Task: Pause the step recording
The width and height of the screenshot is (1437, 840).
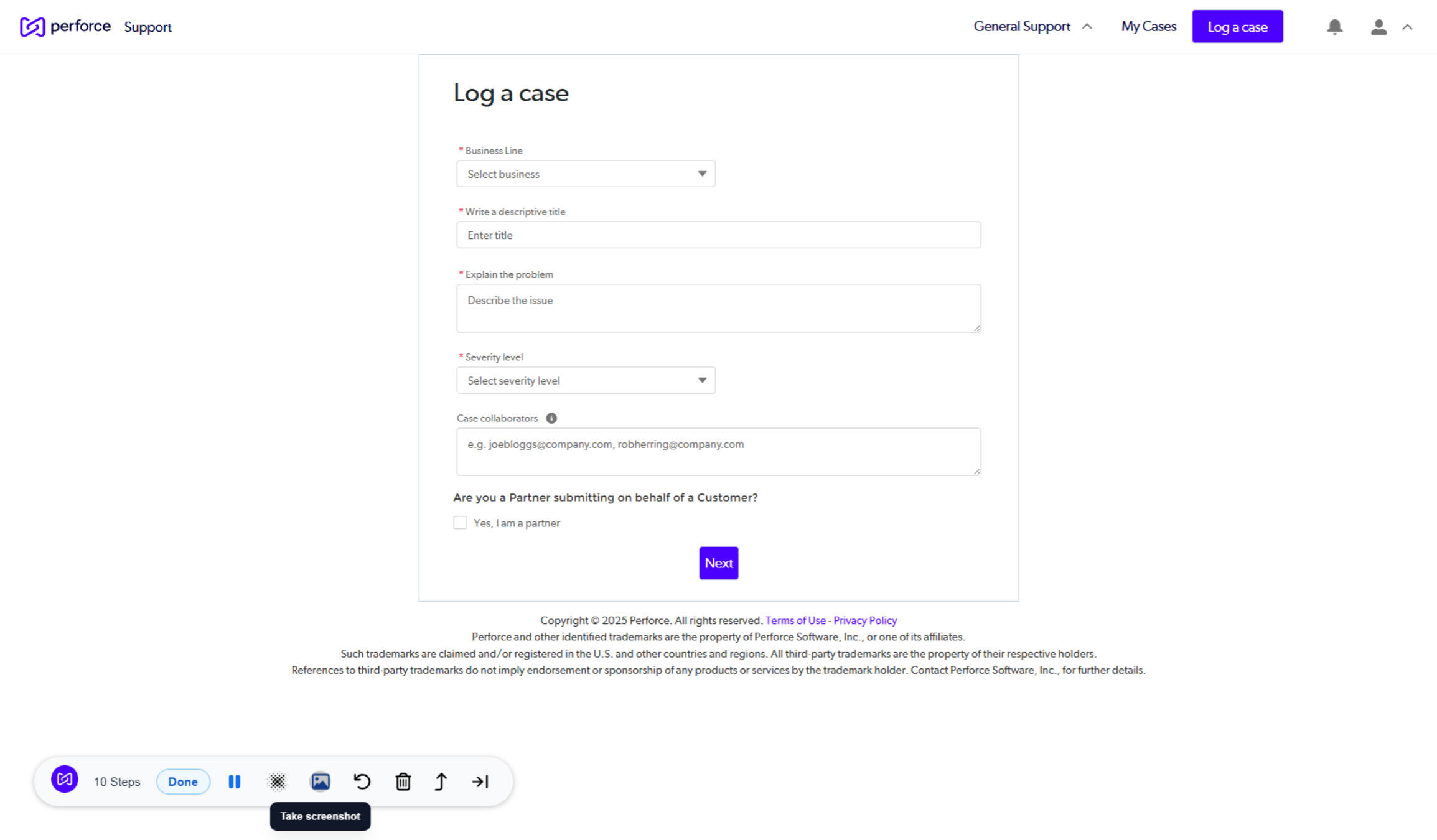Action: [235, 782]
